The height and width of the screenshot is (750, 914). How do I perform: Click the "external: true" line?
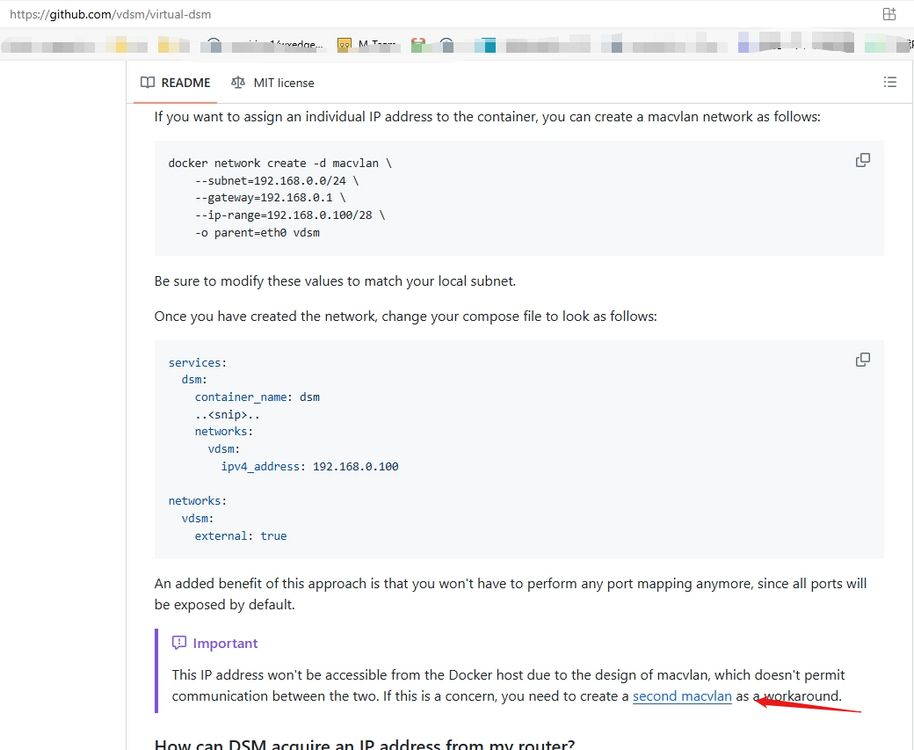tap(241, 536)
